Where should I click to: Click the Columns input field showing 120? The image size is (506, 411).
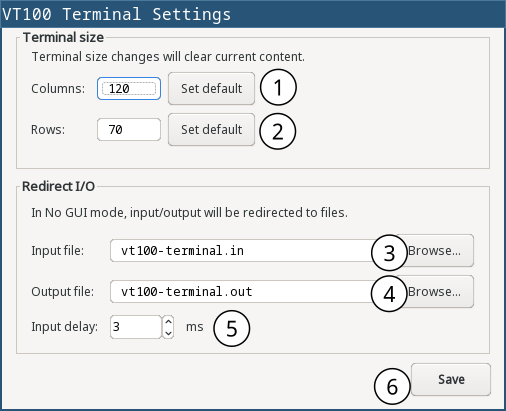[129, 89]
